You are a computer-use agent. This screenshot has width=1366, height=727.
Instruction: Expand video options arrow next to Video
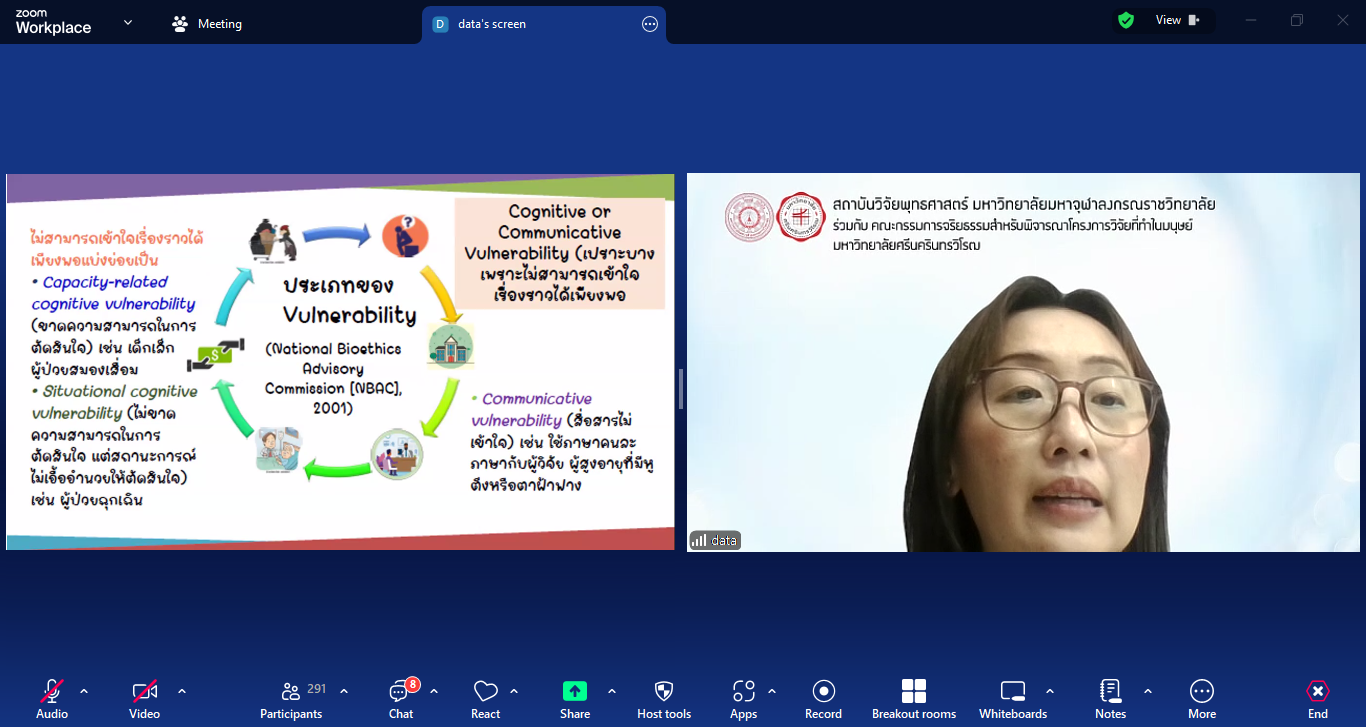click(182, 691)
